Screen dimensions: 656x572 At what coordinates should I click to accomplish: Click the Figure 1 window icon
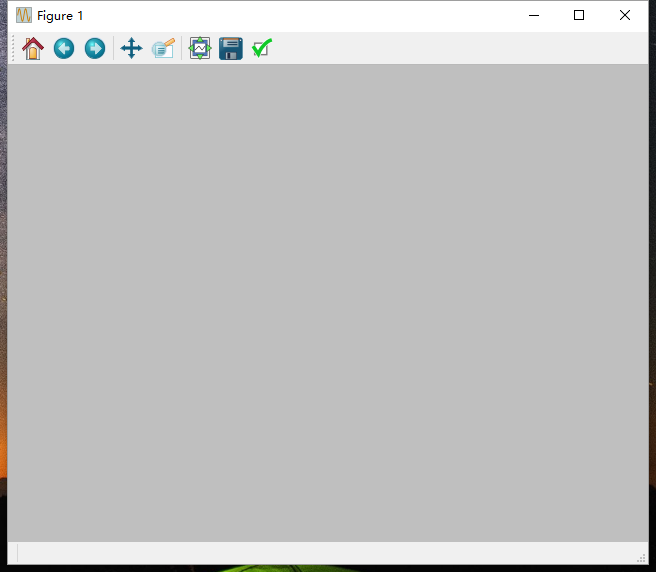pos(24,15)
